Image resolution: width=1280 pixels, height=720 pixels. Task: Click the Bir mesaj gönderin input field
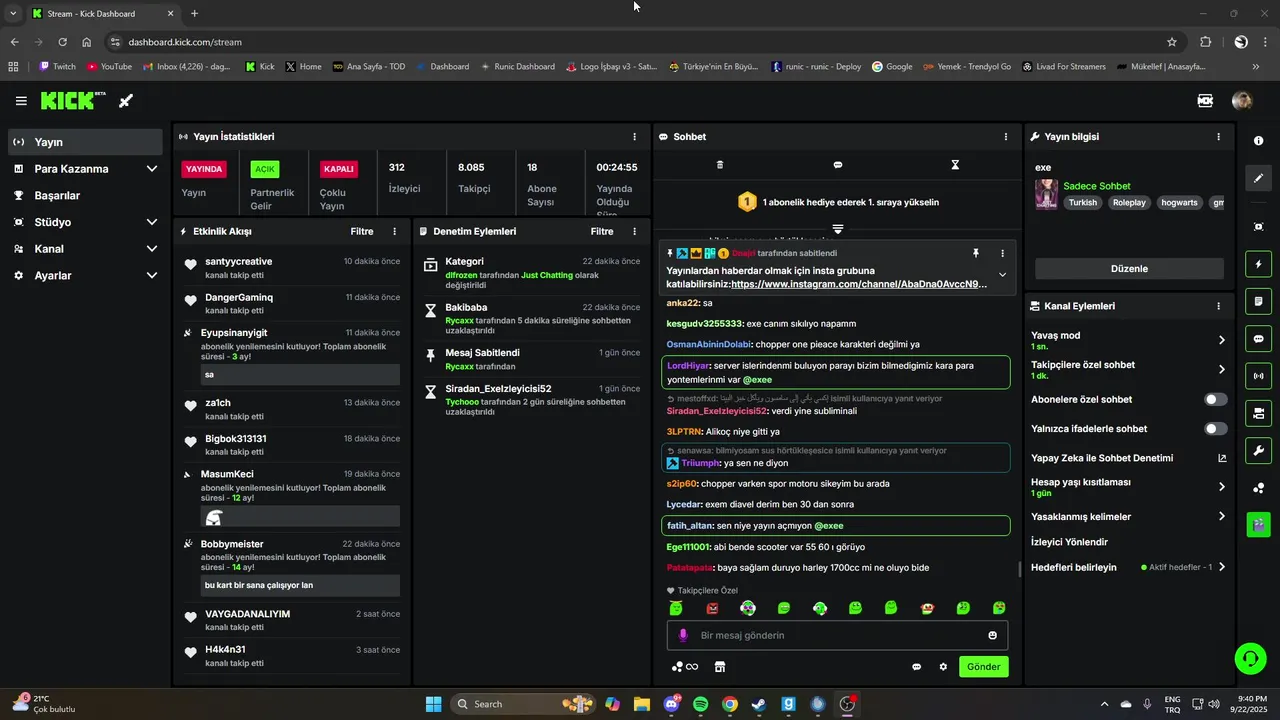[838, 635]
